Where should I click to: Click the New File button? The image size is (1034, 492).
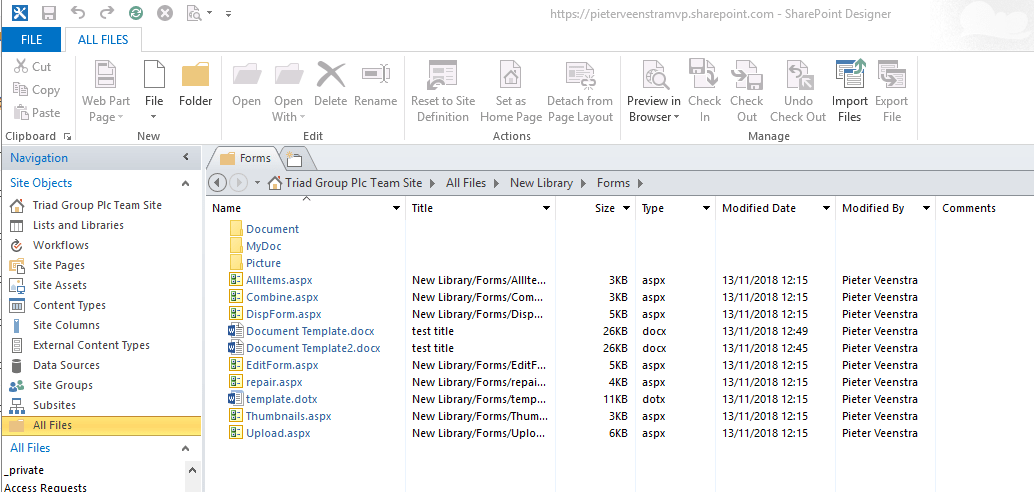click(x=154, y=91)
